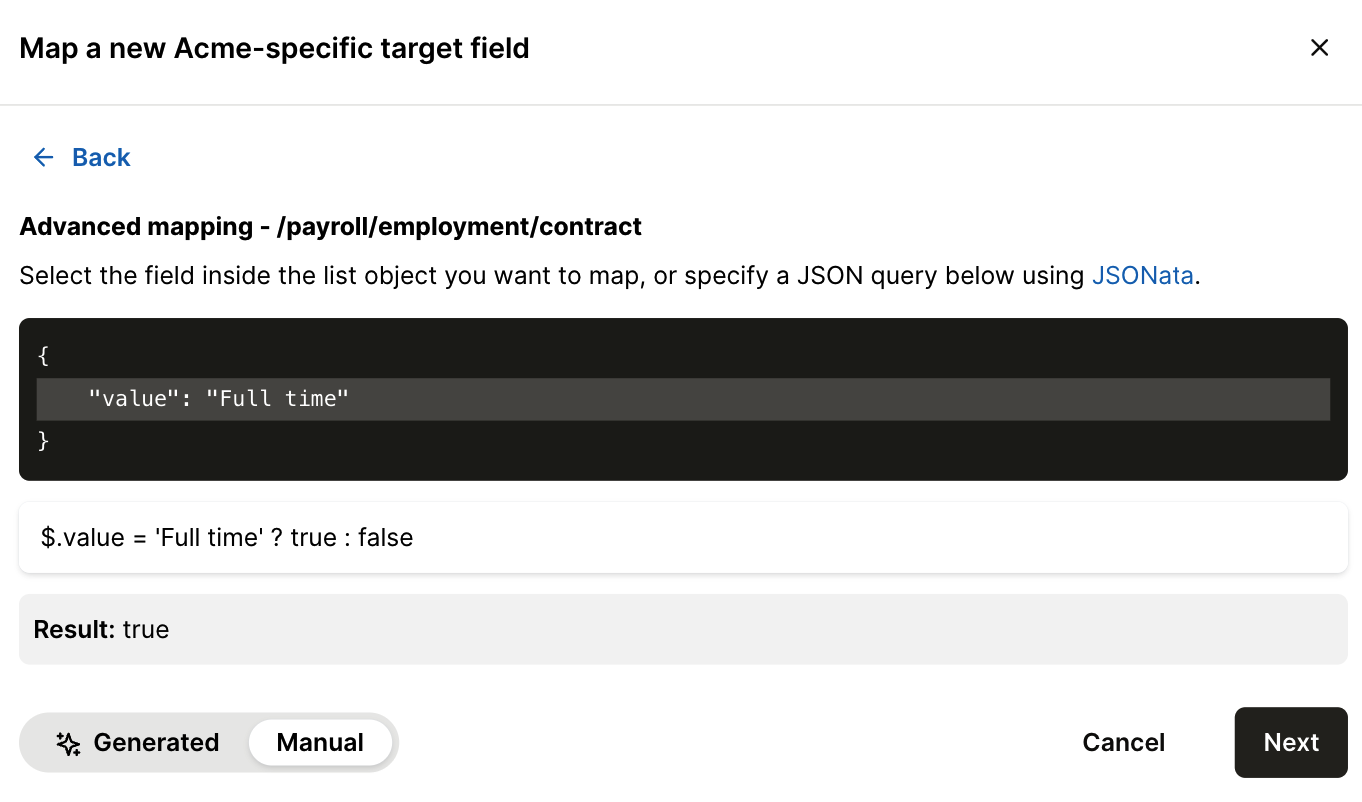Screen dimensions: 1362x802
Task: Select the Advanced mapping heading text
Action: click(330, 226)
